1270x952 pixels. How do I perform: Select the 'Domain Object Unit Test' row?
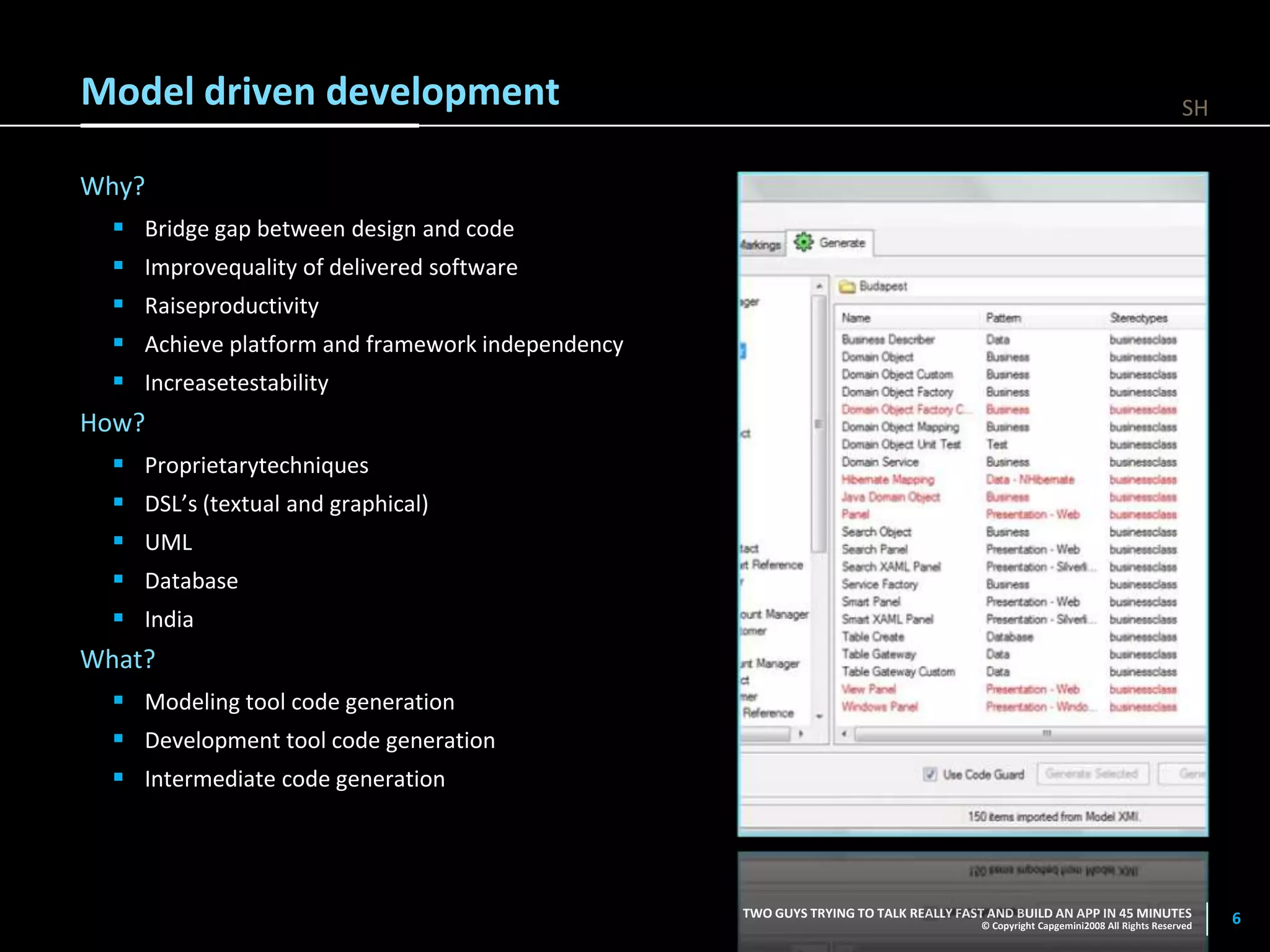point(1009,444)
